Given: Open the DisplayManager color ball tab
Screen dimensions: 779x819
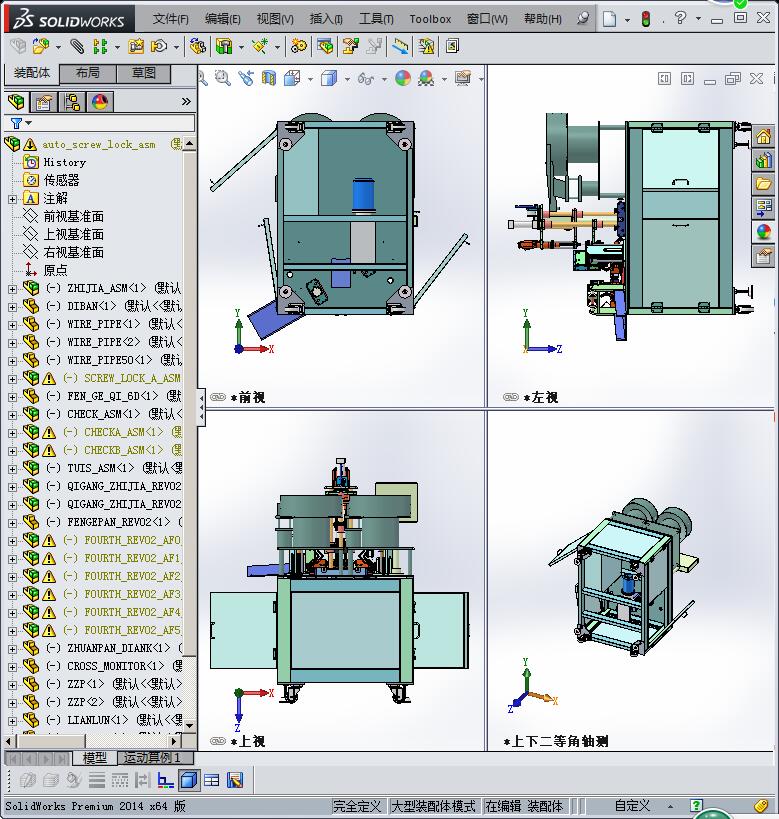Looking at the screenshot, I should [x=100, y=101].
